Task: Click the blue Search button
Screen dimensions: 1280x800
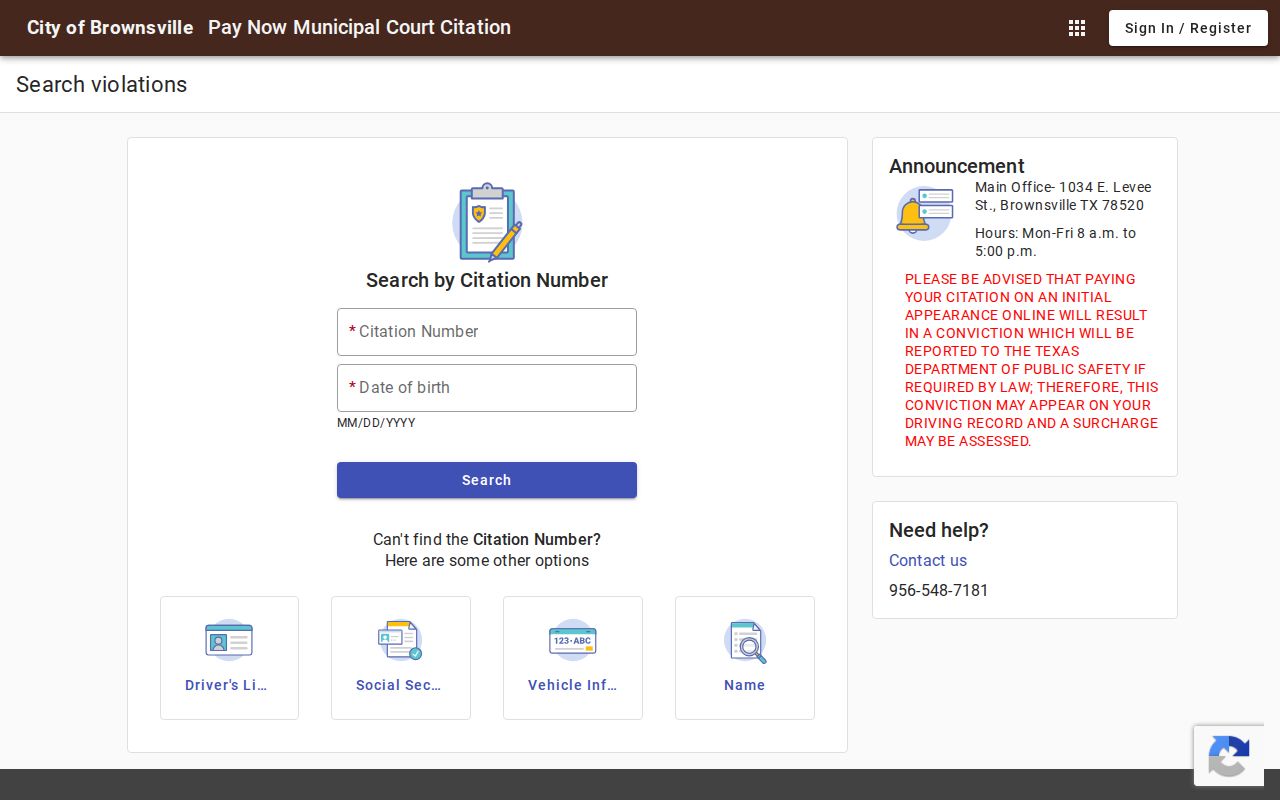Action: (487, 480)
